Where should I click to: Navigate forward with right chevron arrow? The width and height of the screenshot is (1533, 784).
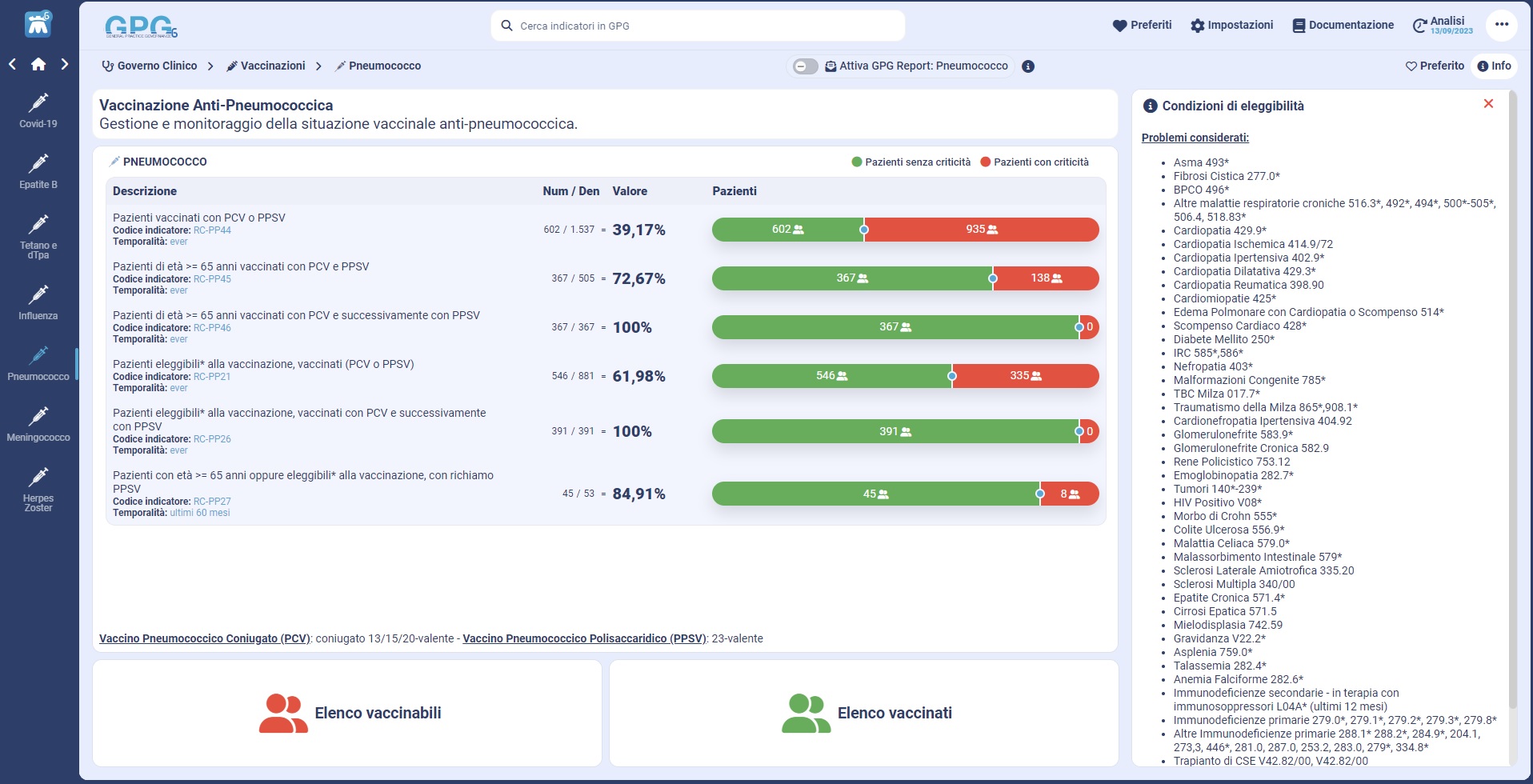65,65
